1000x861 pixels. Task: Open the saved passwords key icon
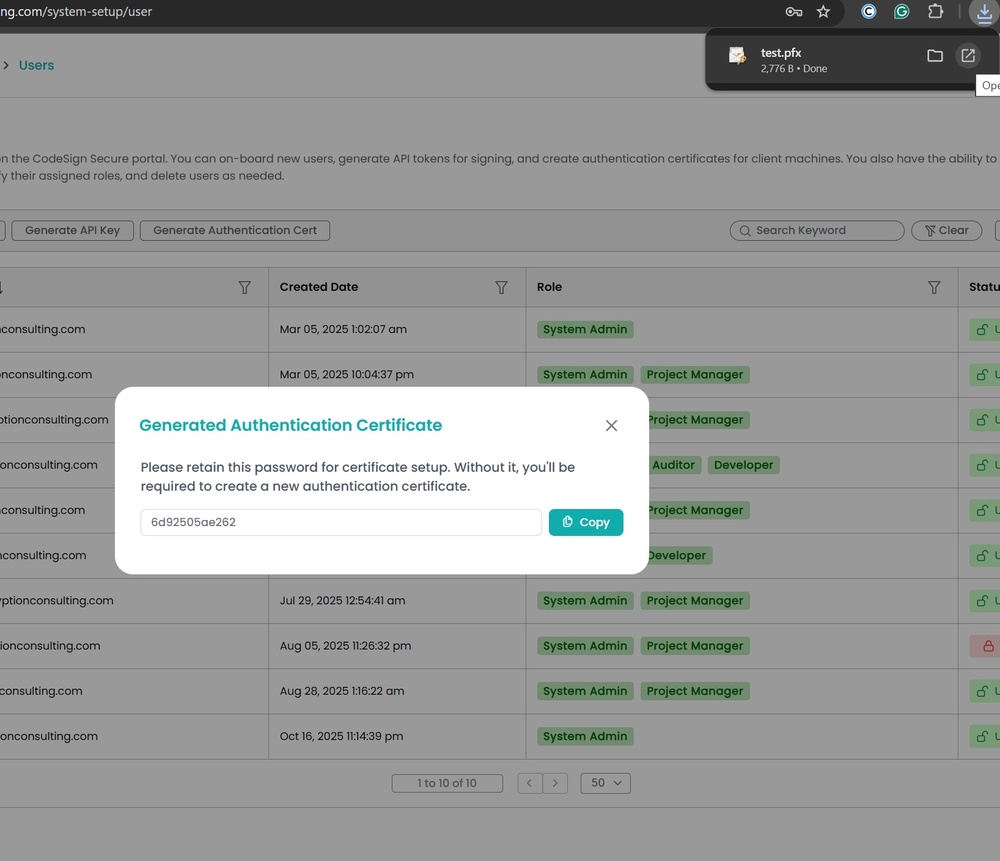(793, 11)
